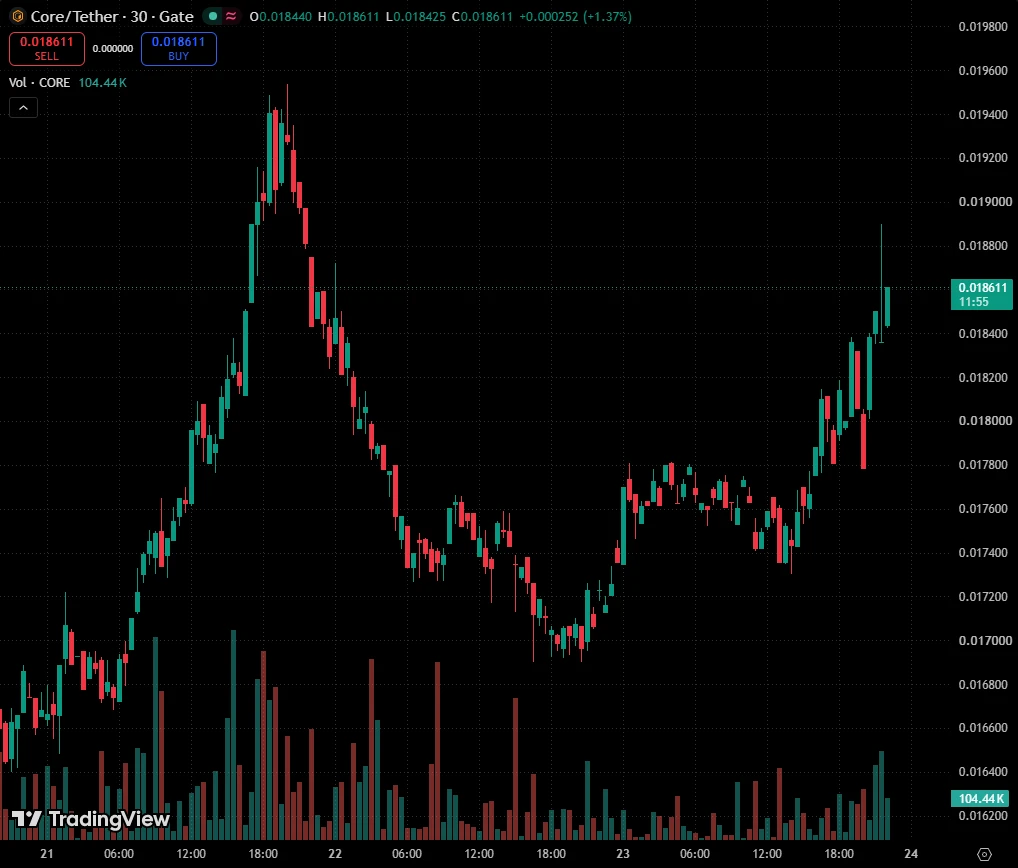1018x868 pixels.
Task: Click the red SELL 0.018611 button
Action: click(47, 49)
